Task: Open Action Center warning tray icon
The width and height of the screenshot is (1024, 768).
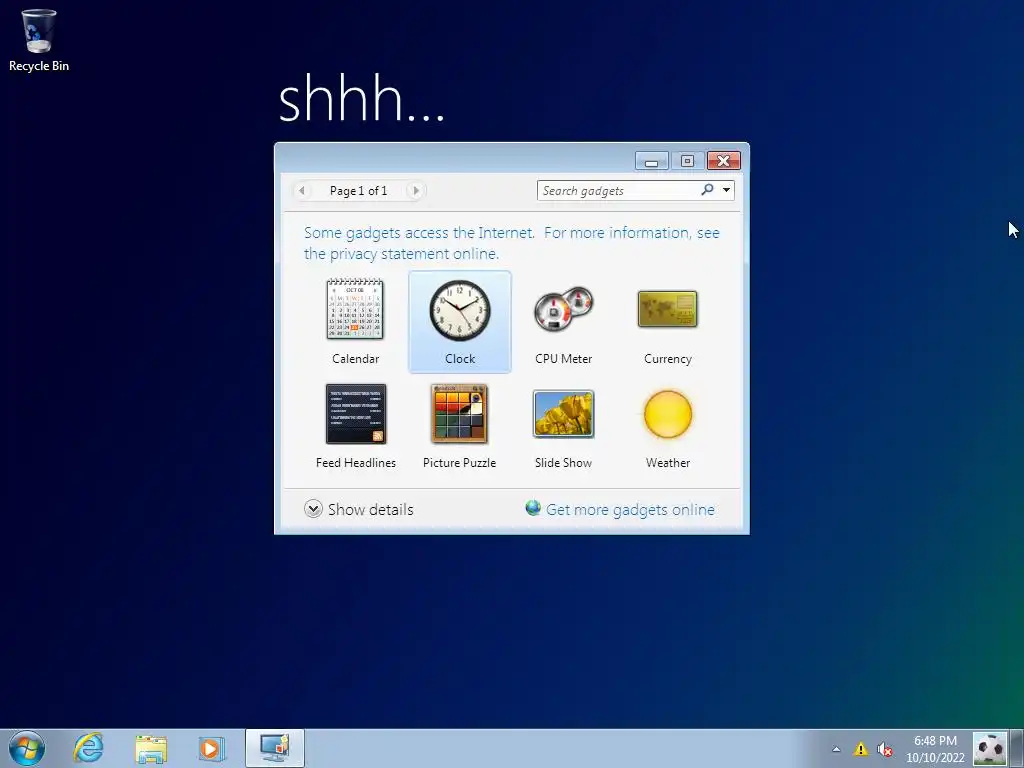Action: [x=861, y=749]
